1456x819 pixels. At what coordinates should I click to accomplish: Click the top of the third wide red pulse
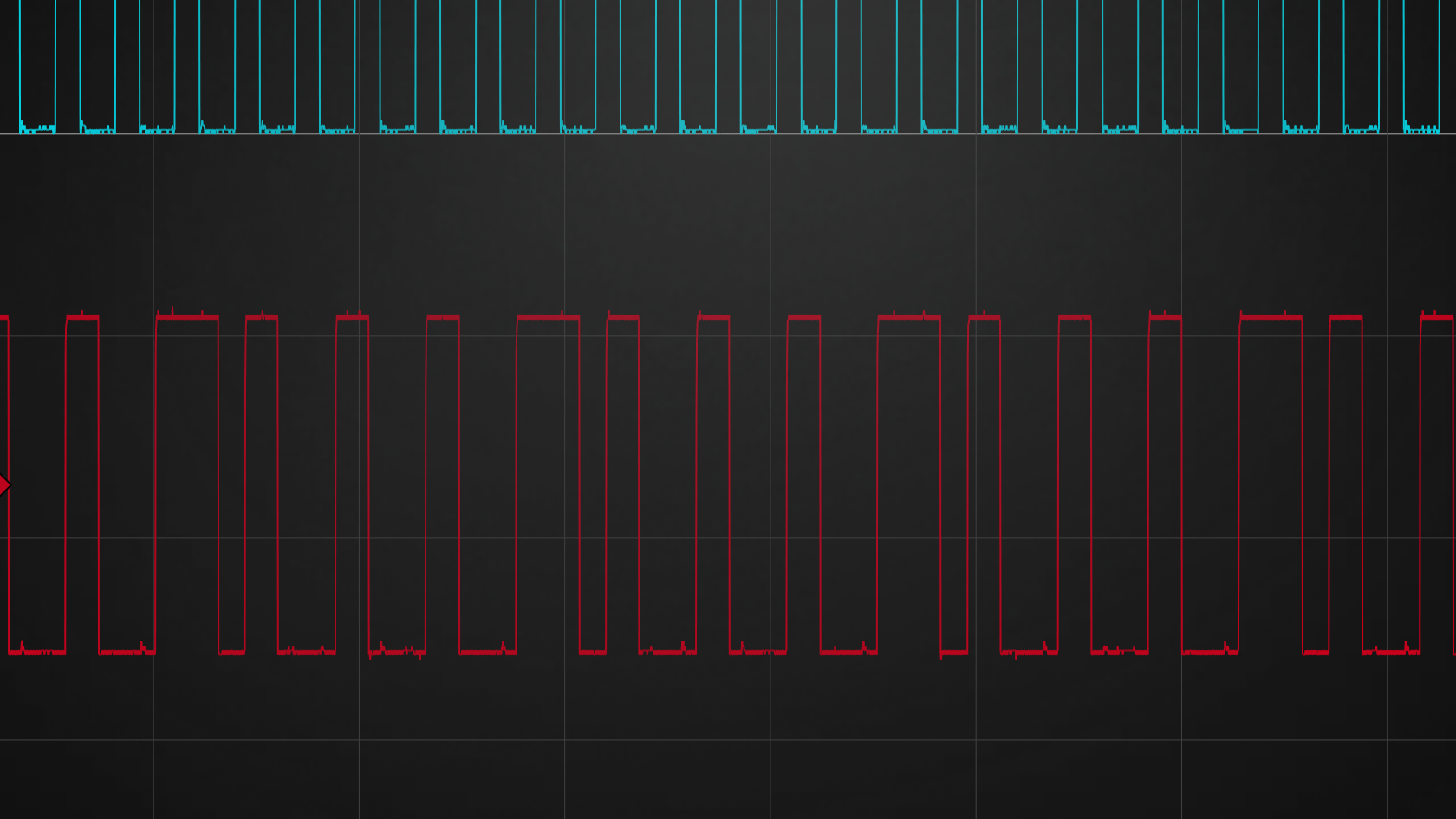point(908,317)
